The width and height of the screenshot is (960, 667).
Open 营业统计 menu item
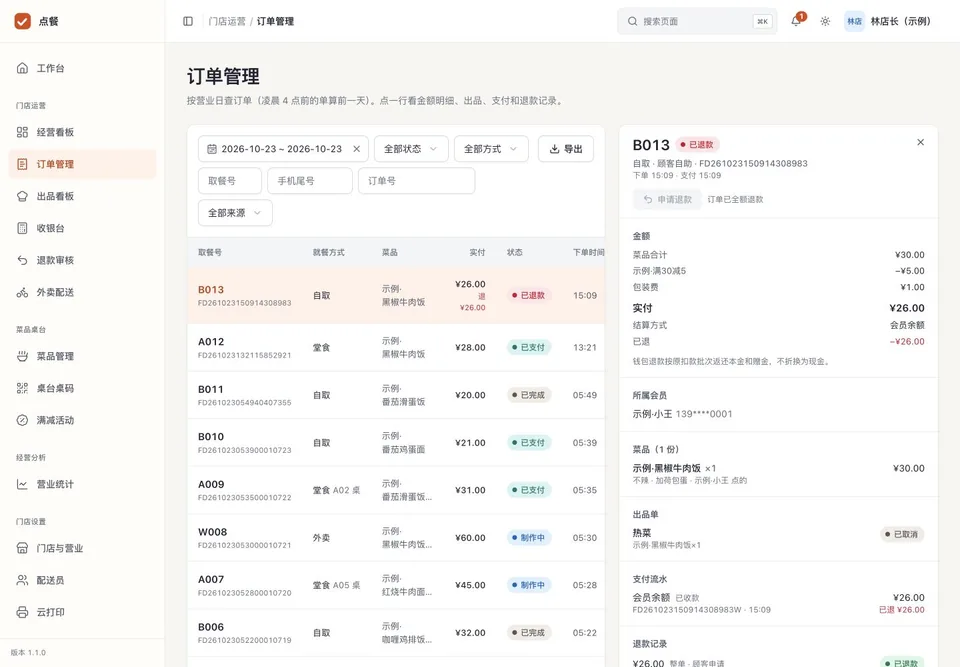coord(83,484)
